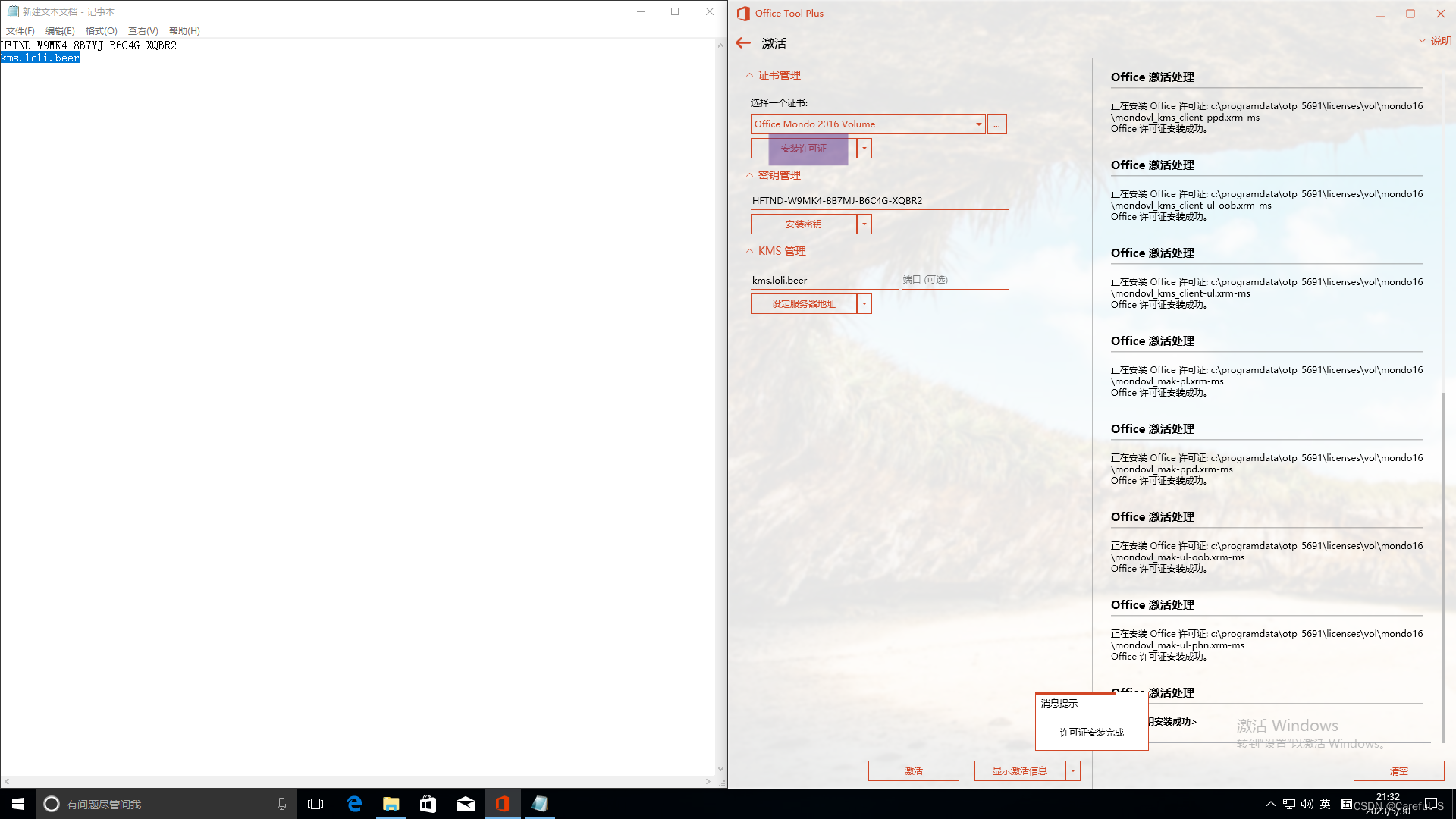Click the 激活 button
This screenshot has width=1456, height=819.
(913, 771)
